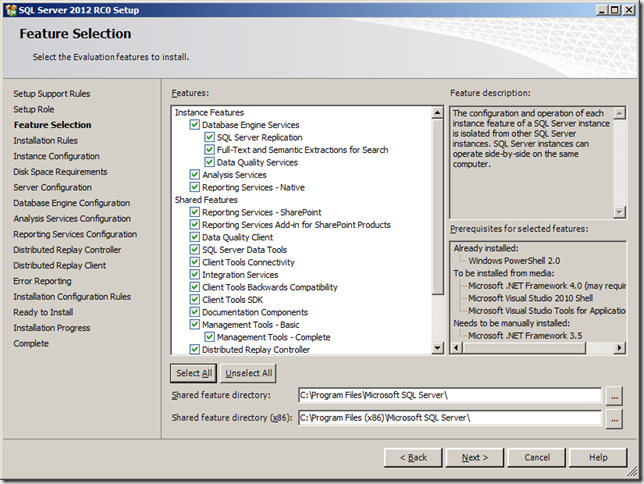Click the Prerequisites horizontal scroll left arrow
This screenshot has width=644, height=484.
[x=456, y=348]
